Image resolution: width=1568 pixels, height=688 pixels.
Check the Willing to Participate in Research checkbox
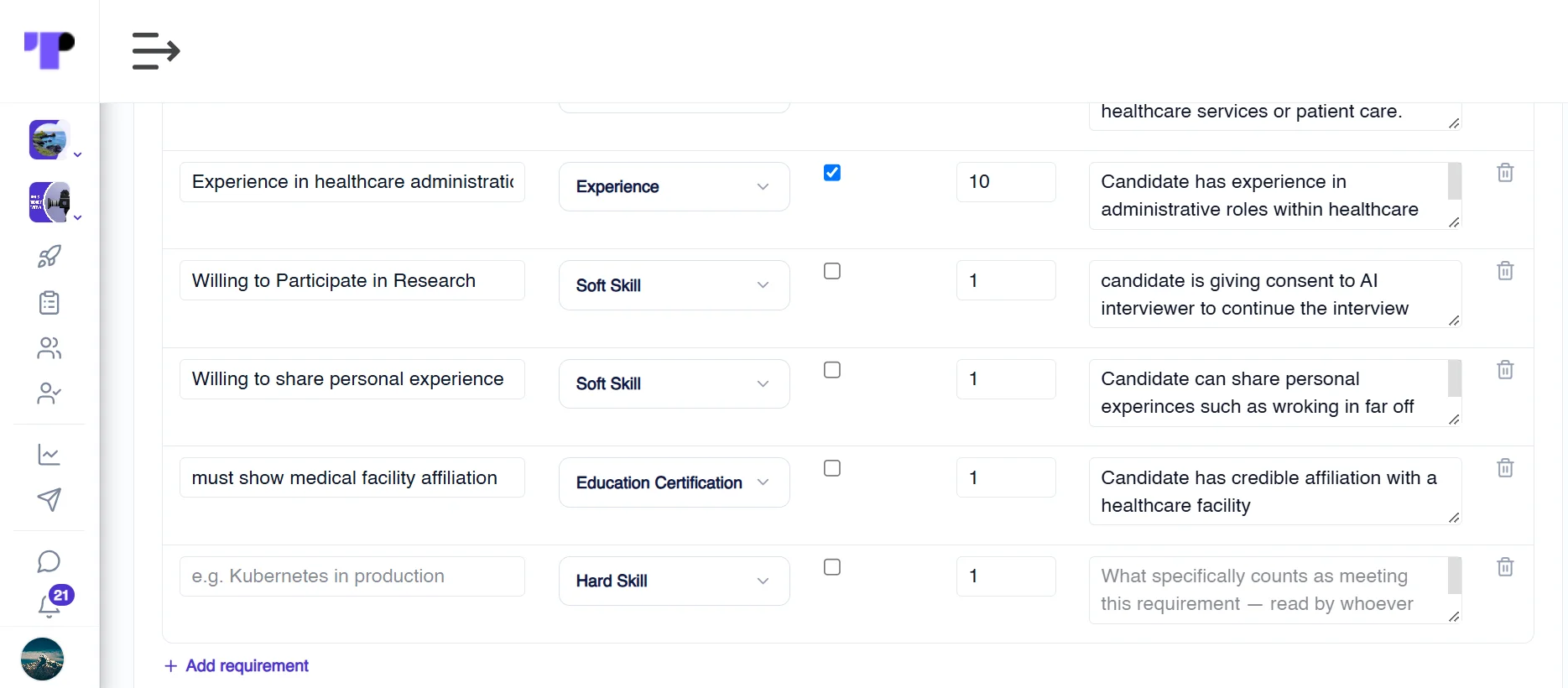832,271
